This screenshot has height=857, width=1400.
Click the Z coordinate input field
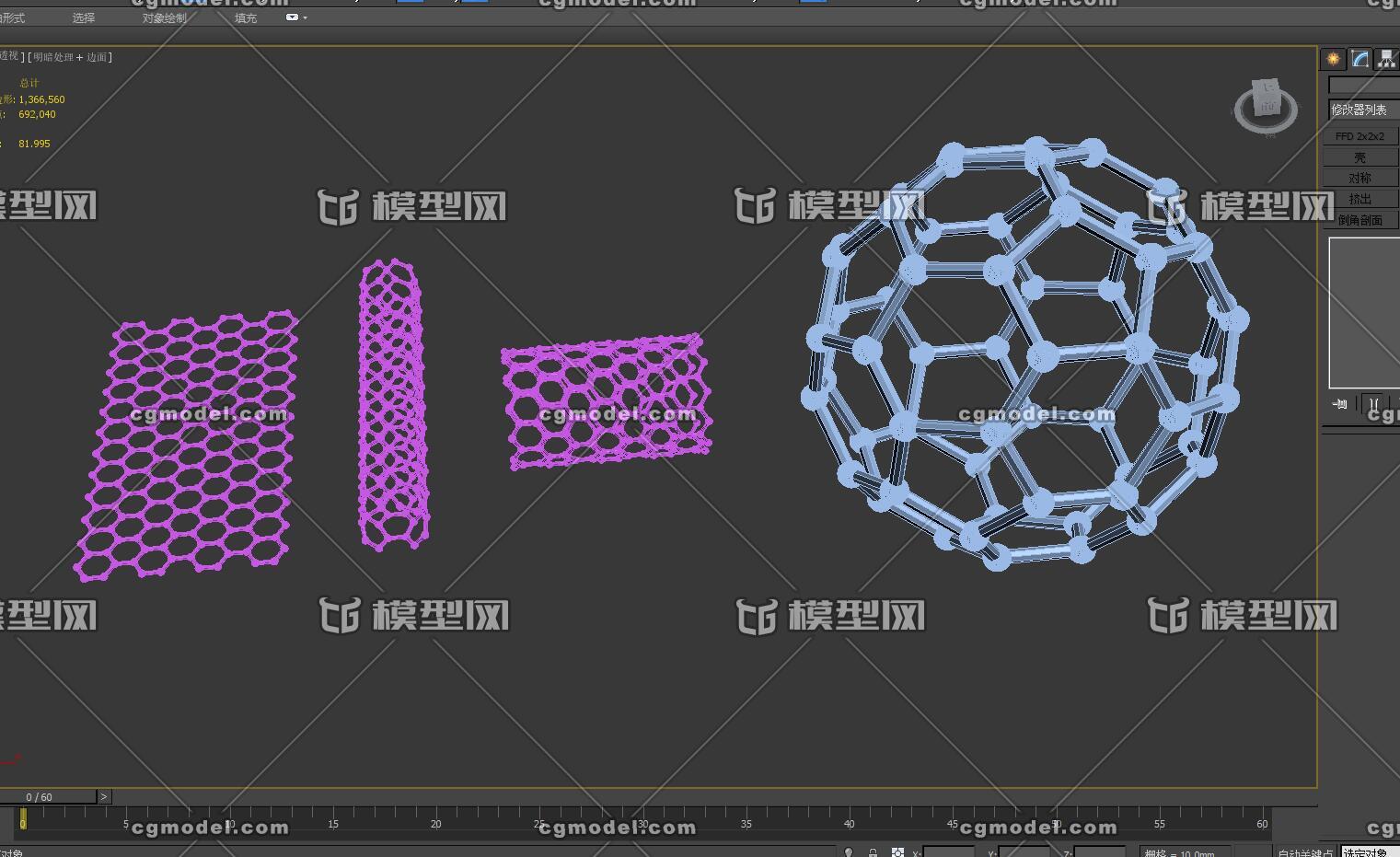pos(1099,852)
